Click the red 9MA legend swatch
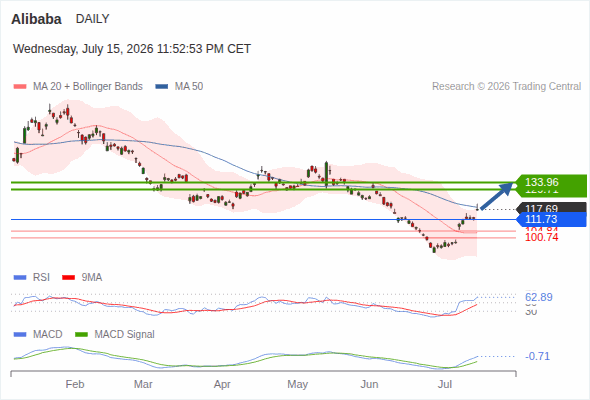This screenshot has height=400, width=590. pos(68,277)
